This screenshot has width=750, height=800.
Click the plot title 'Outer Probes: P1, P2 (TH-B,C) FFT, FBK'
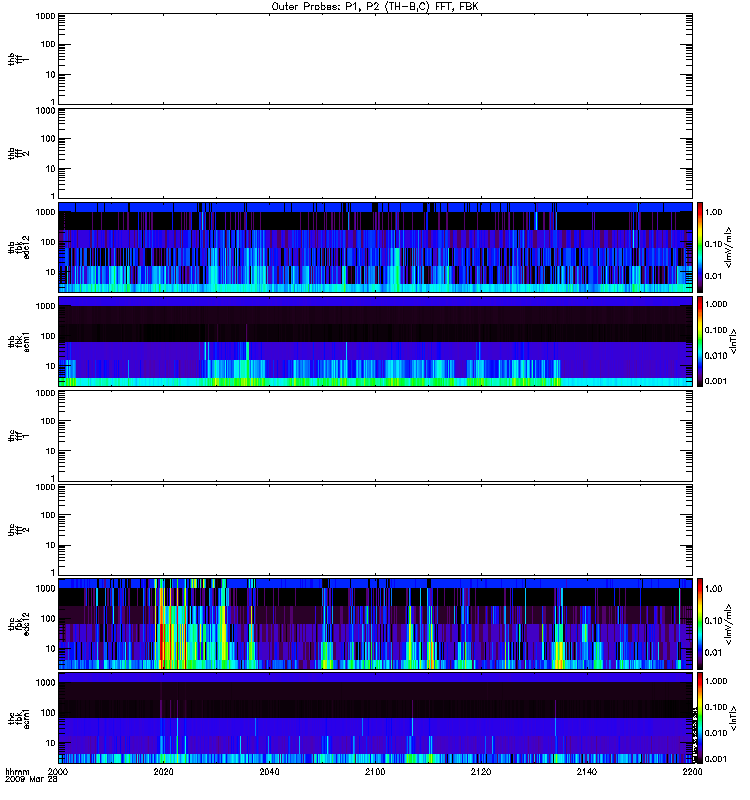(375, 7)
